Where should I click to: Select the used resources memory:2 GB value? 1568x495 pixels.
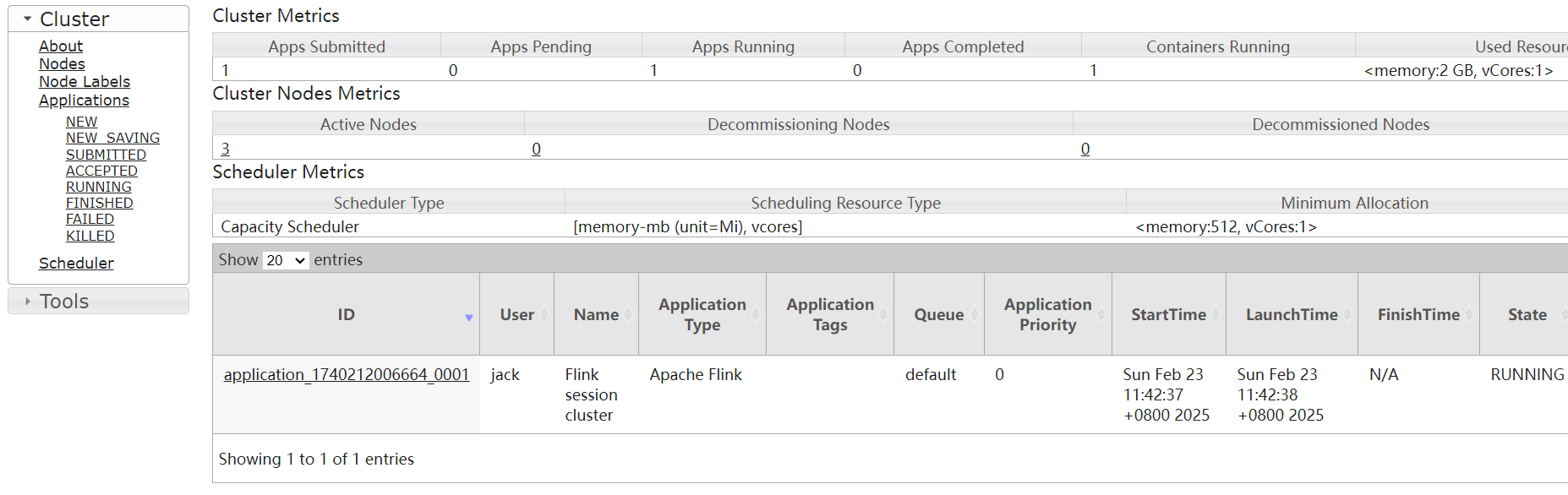pyautogui.click(x=1458, y=70)
